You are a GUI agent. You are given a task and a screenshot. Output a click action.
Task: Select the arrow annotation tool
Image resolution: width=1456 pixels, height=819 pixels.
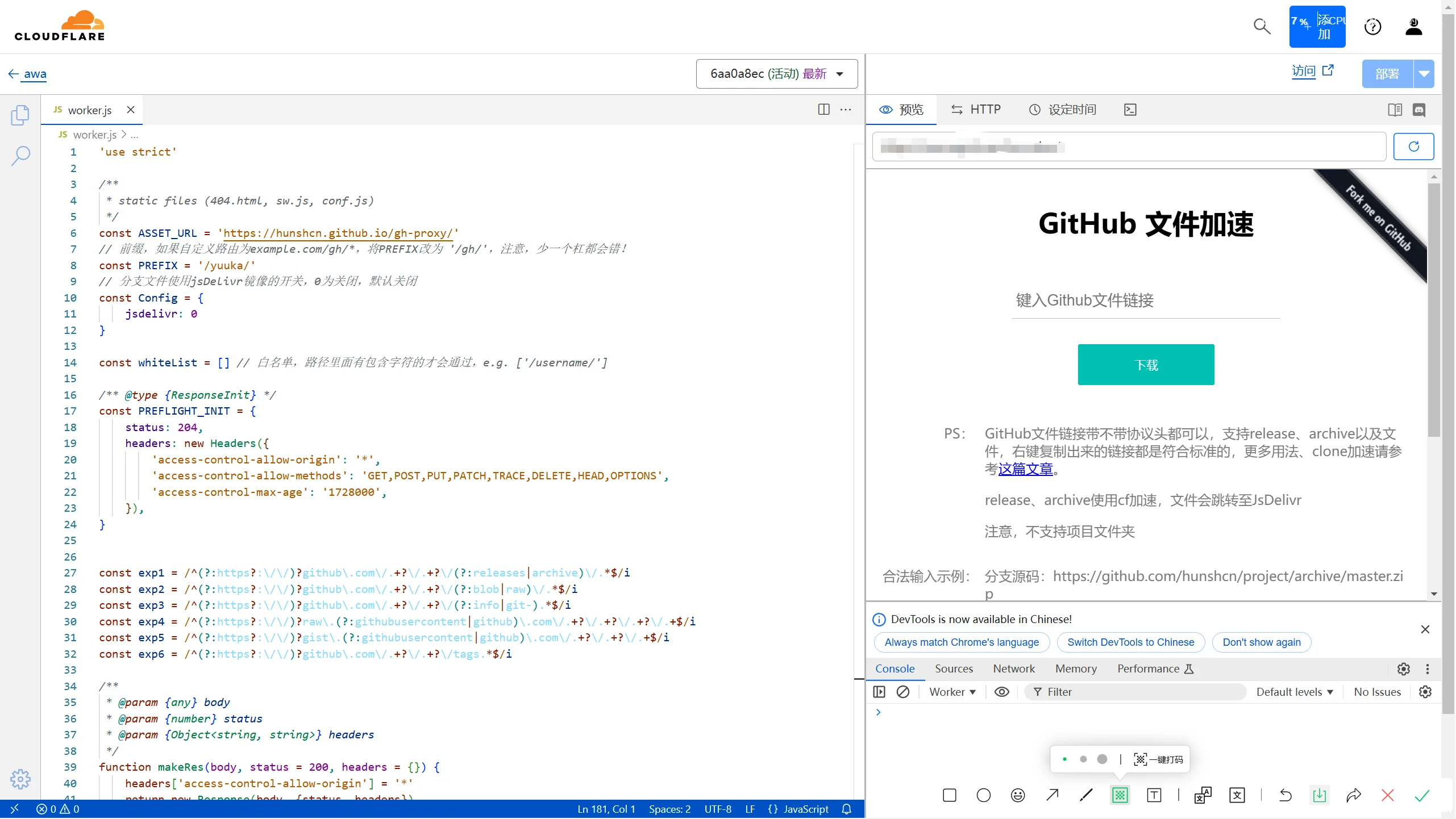tap(1052, 795)
